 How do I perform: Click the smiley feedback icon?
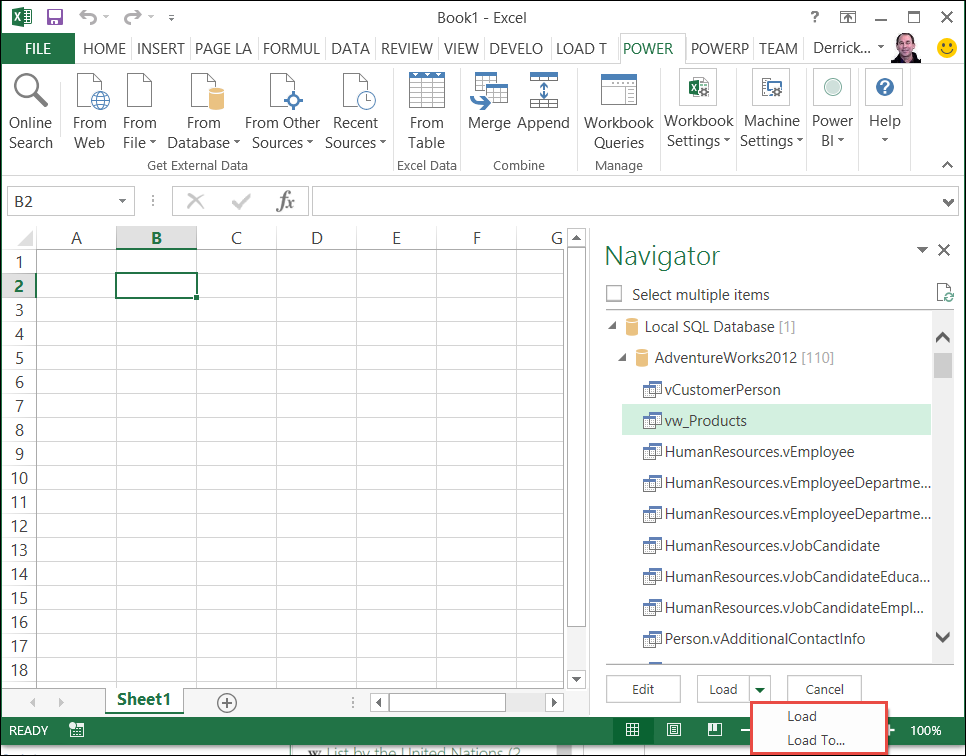[x=946, y=48]
